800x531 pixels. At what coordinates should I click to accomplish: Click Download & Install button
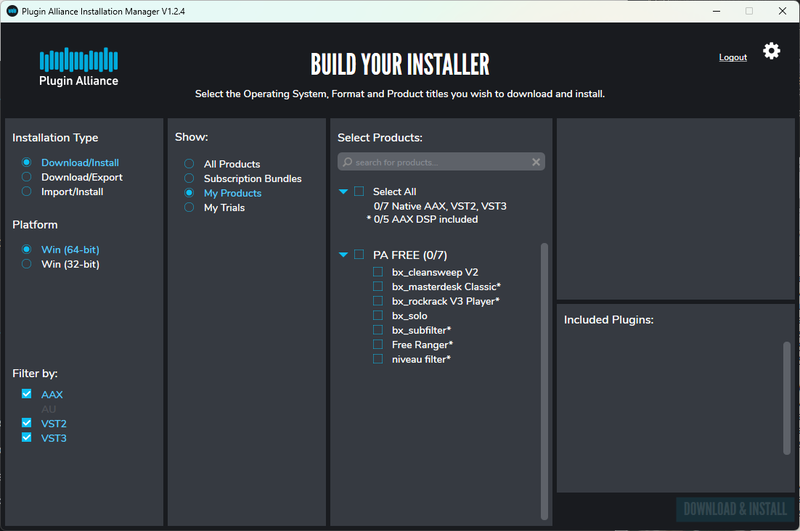(x=735, y=509)
